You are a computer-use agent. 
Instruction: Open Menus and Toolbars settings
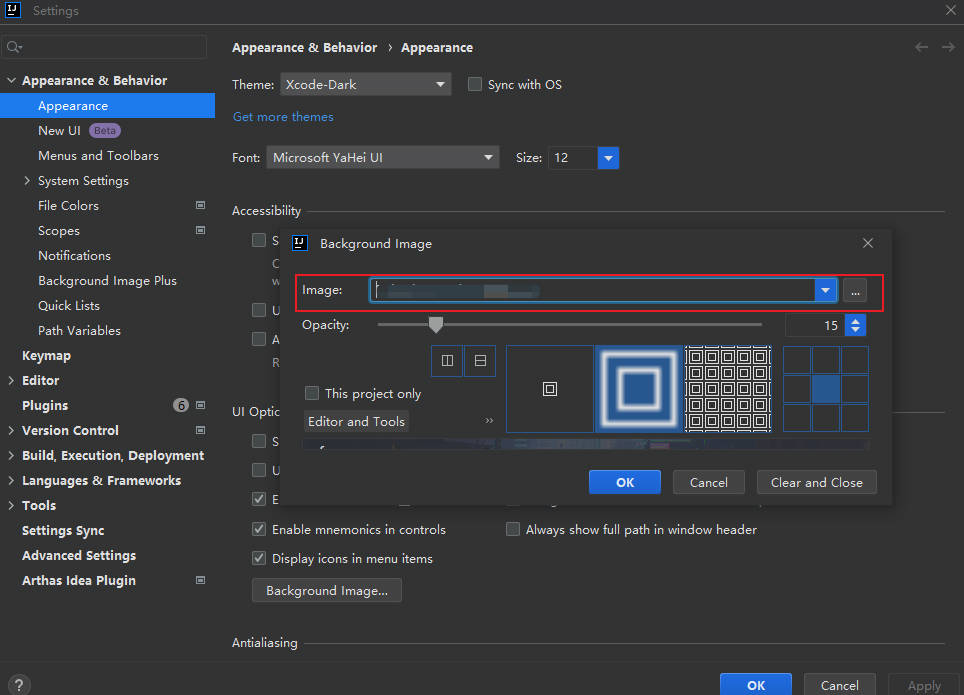pyautogui.click(x=98, y=156)
